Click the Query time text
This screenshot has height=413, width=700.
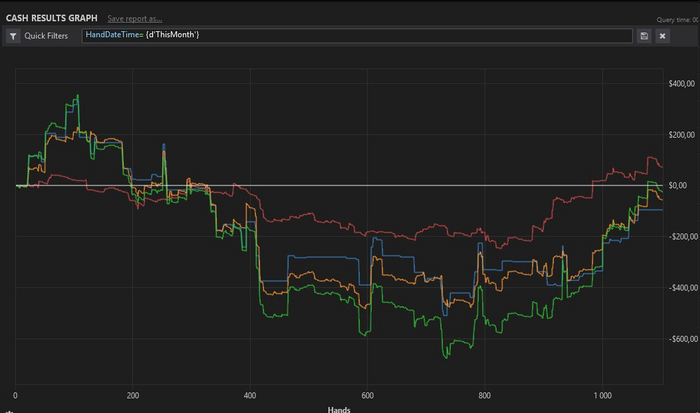[678, 20]
